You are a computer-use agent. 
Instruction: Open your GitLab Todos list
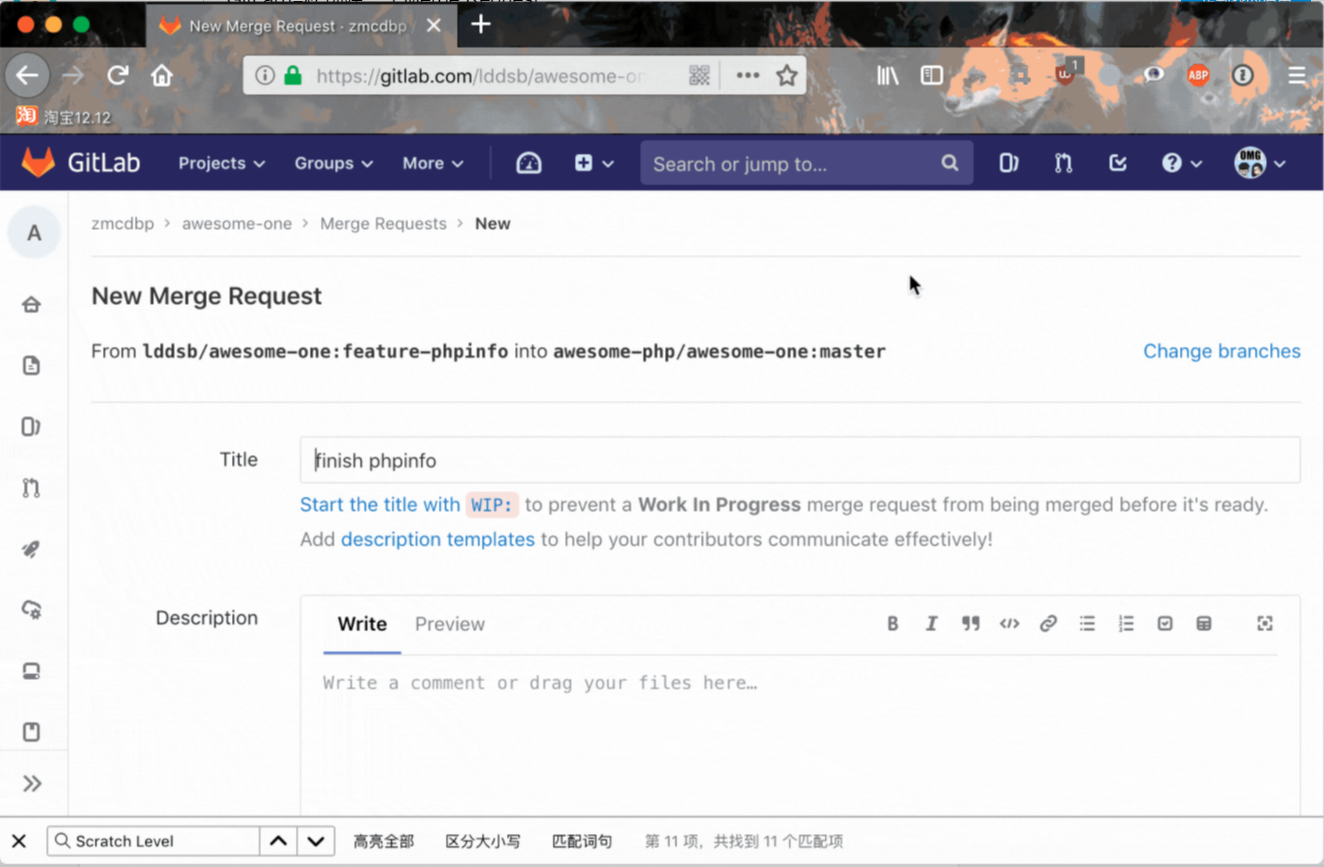(1117, 162)
